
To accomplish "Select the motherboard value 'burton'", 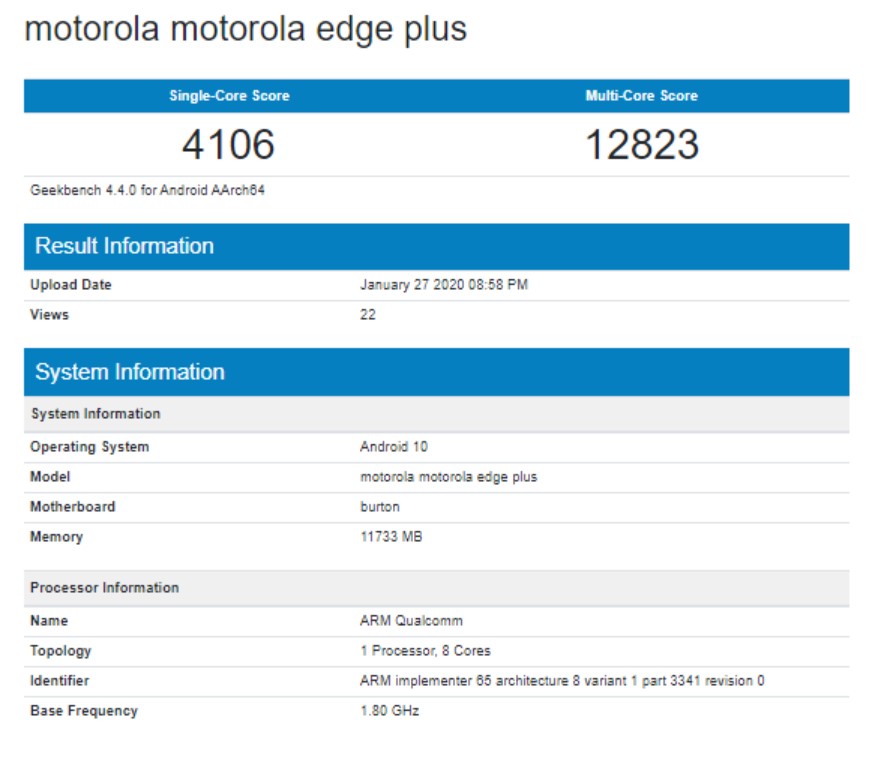I will click(x=380, y=507).
